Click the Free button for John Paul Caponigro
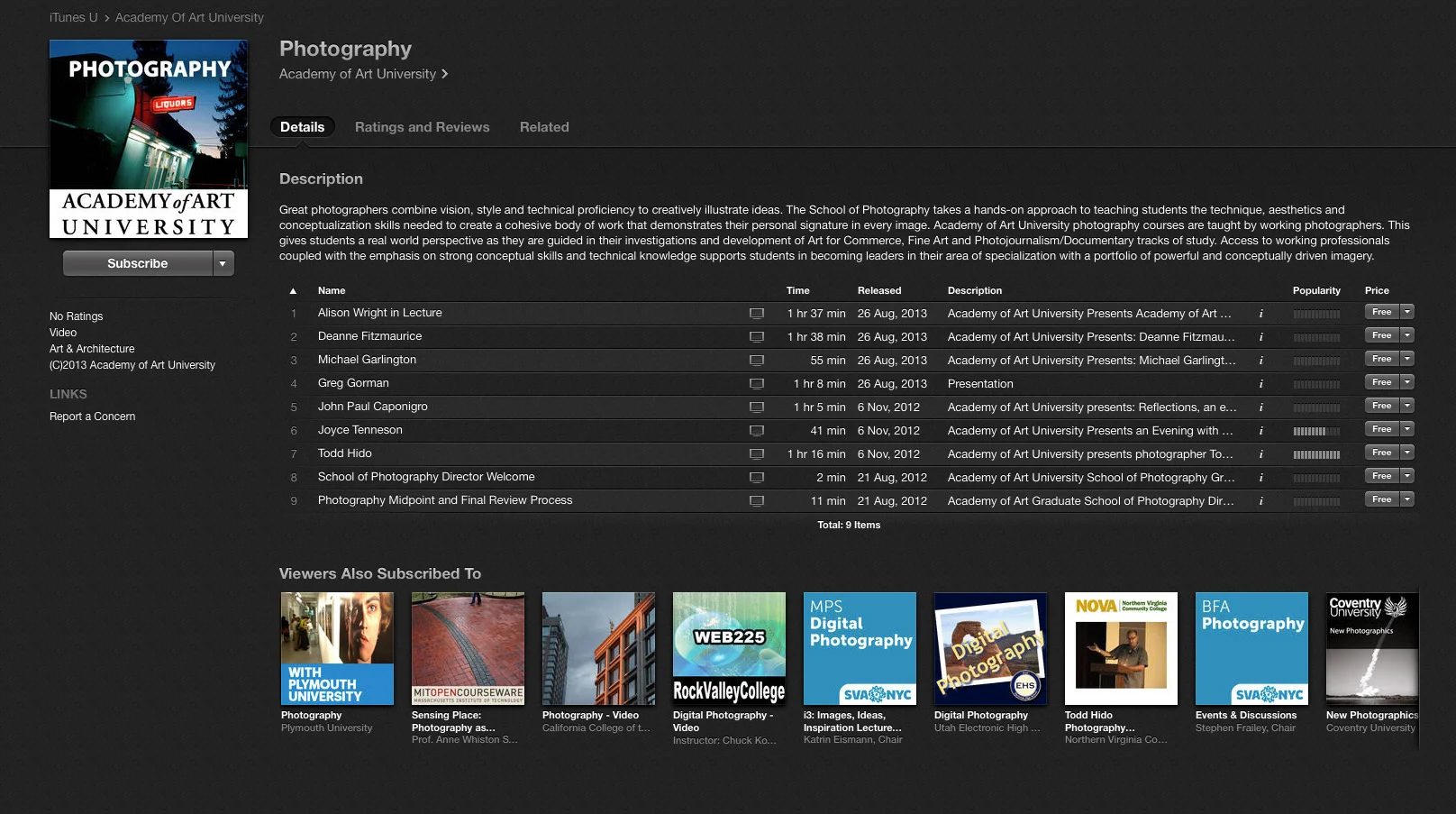The width and height of the screenshot is (1456, 814). [1381, 405]
